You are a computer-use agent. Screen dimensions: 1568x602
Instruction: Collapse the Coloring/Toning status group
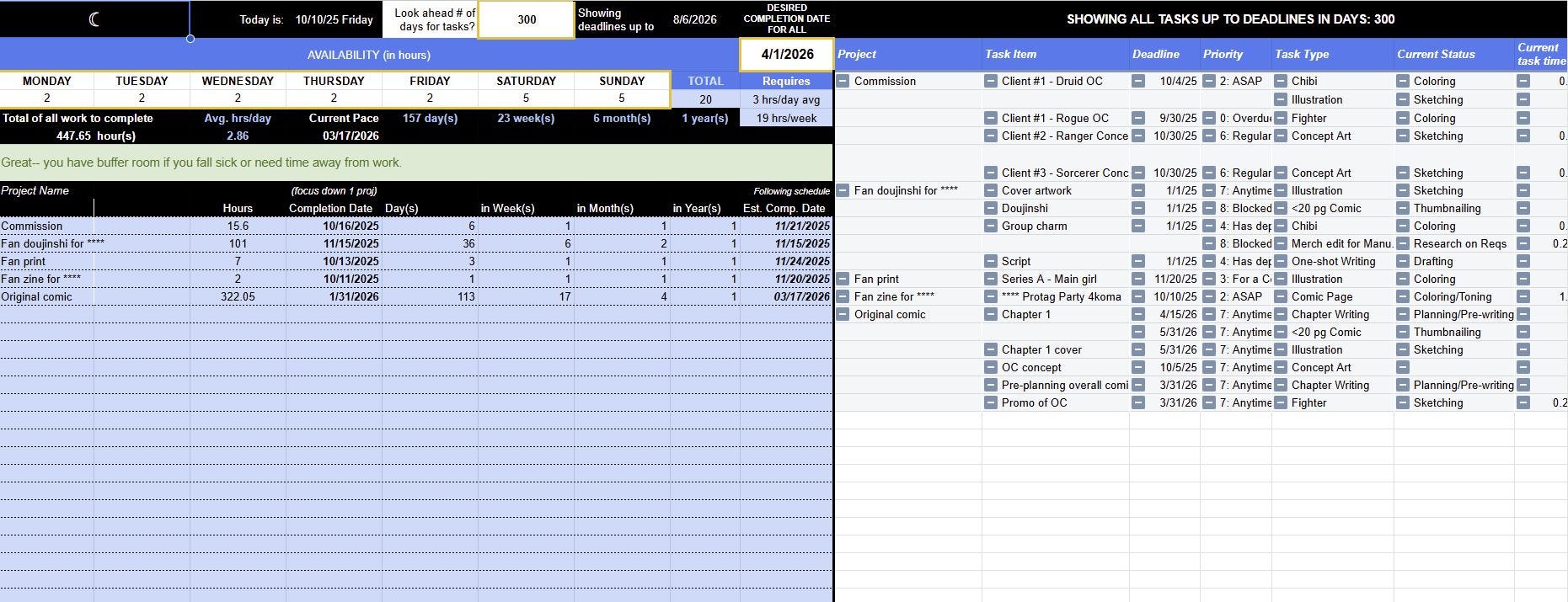(x=1403, y=297)
